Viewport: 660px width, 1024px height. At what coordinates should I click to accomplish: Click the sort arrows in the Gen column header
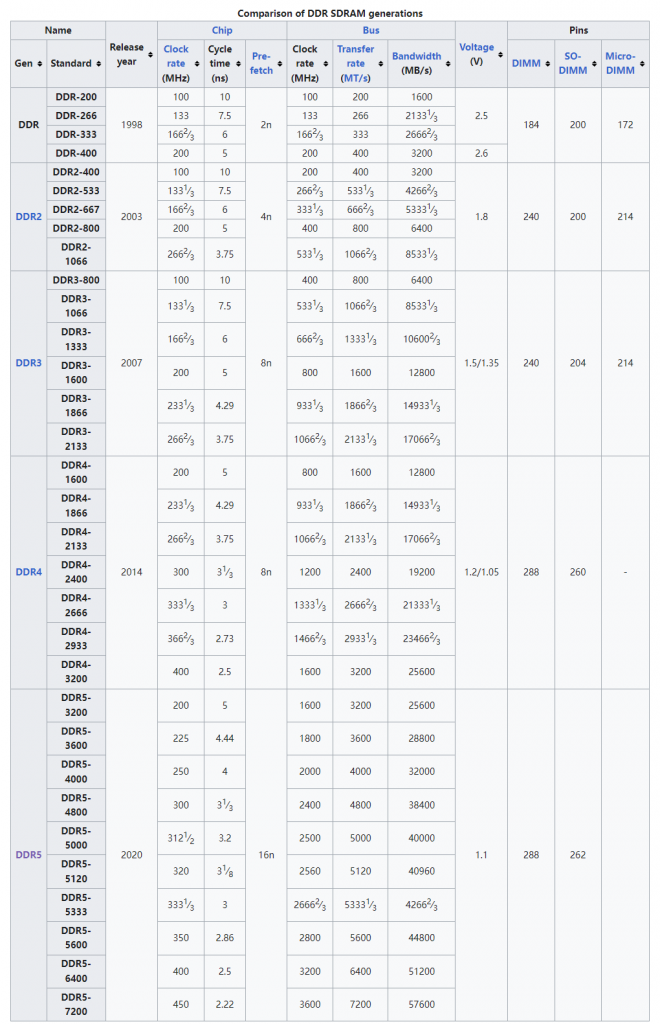pos(38,64)
